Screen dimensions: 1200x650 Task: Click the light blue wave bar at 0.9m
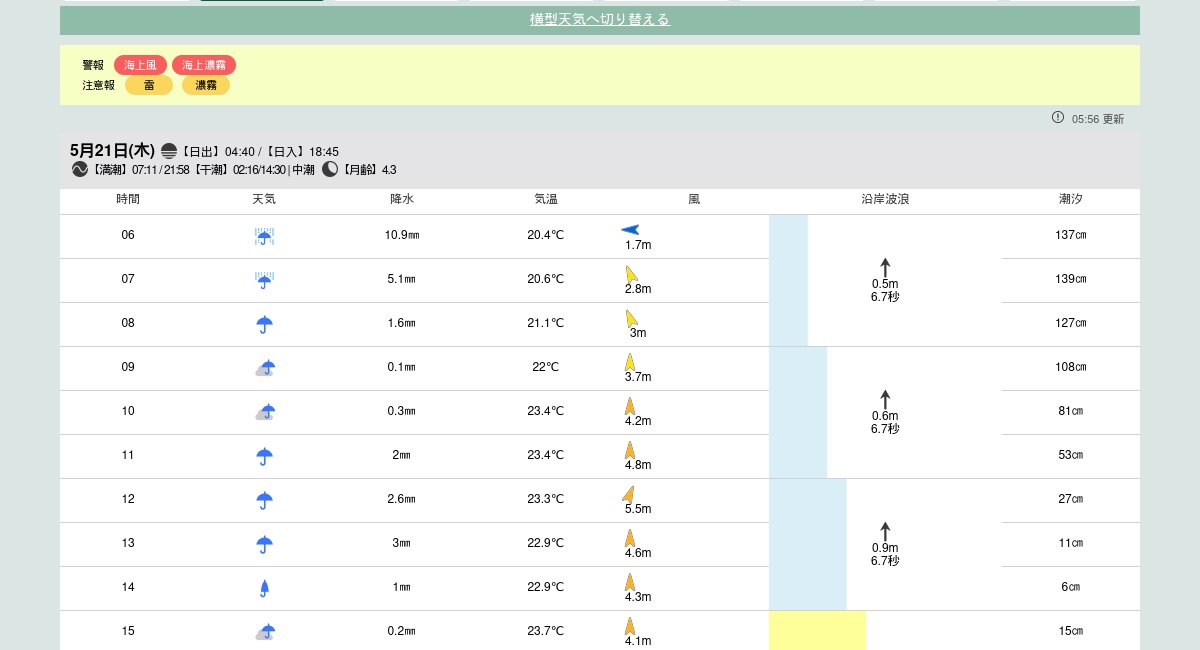(808, 544)
